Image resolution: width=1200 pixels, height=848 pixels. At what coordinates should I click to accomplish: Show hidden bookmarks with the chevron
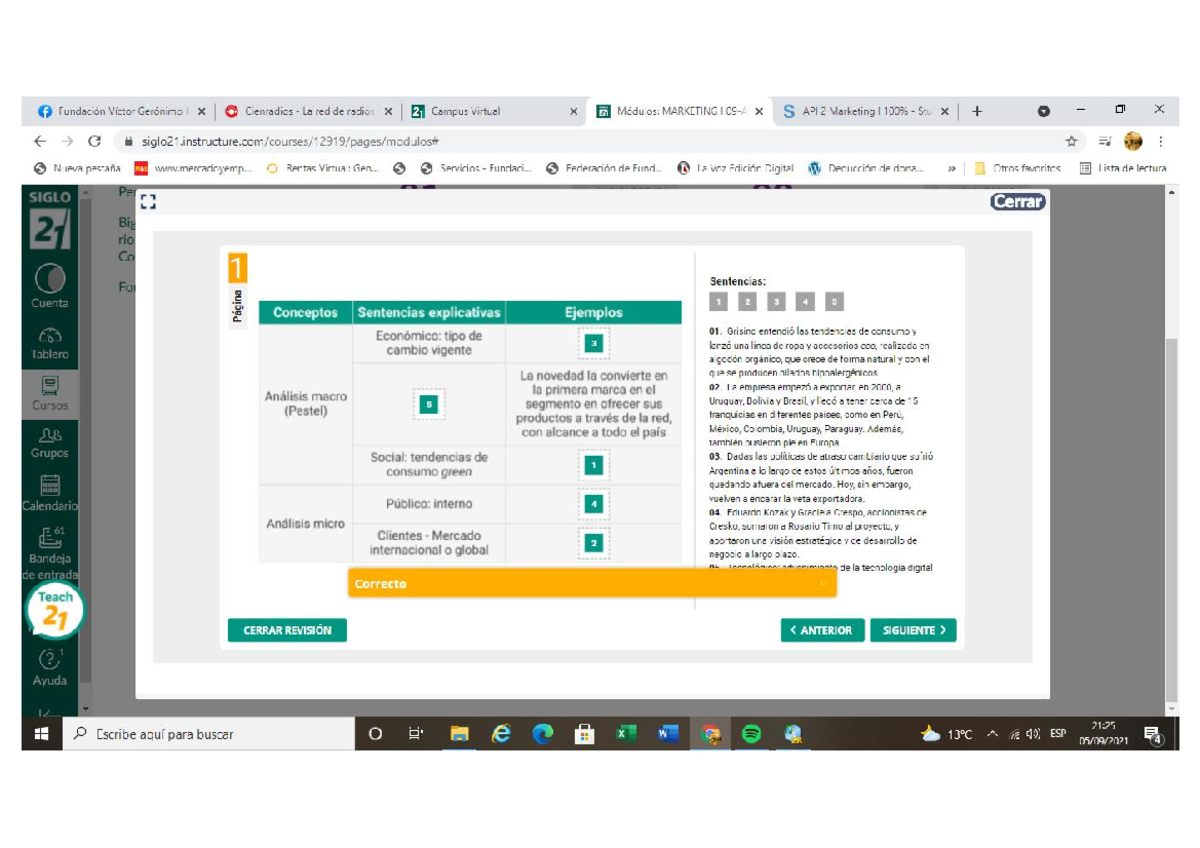951,168
